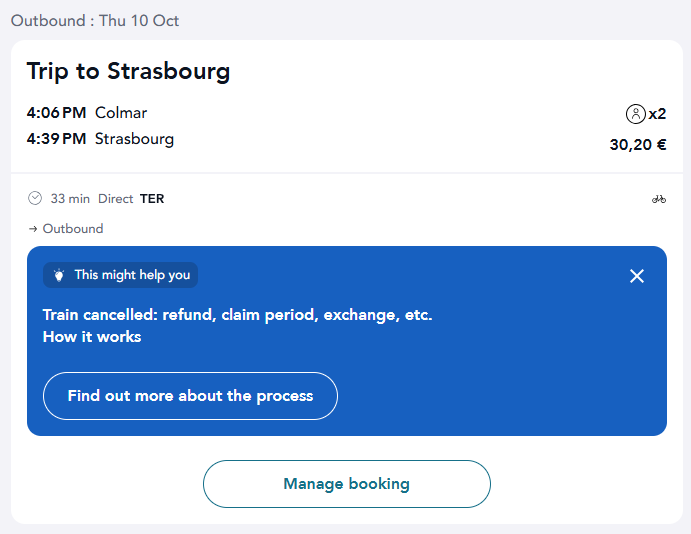Click the How it works text
This screenshot has width=691, height=534.
(x=92, y=337)
